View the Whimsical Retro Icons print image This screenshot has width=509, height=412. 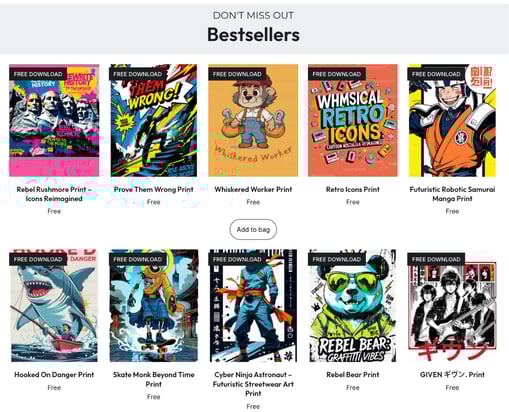pyautogui.click(x=353, y=120)
